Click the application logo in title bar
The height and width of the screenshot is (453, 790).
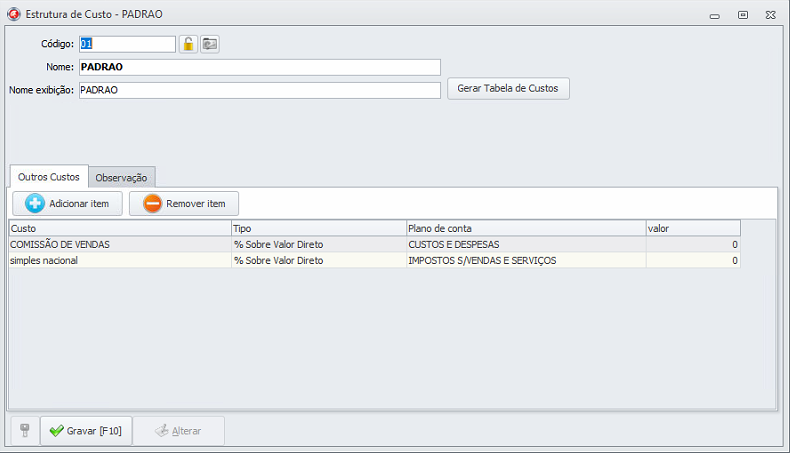point(13,14)
